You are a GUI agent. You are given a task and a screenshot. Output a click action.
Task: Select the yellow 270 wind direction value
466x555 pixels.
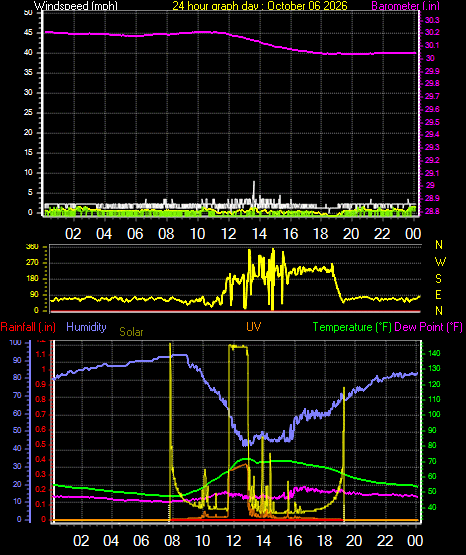pos(33,263)
